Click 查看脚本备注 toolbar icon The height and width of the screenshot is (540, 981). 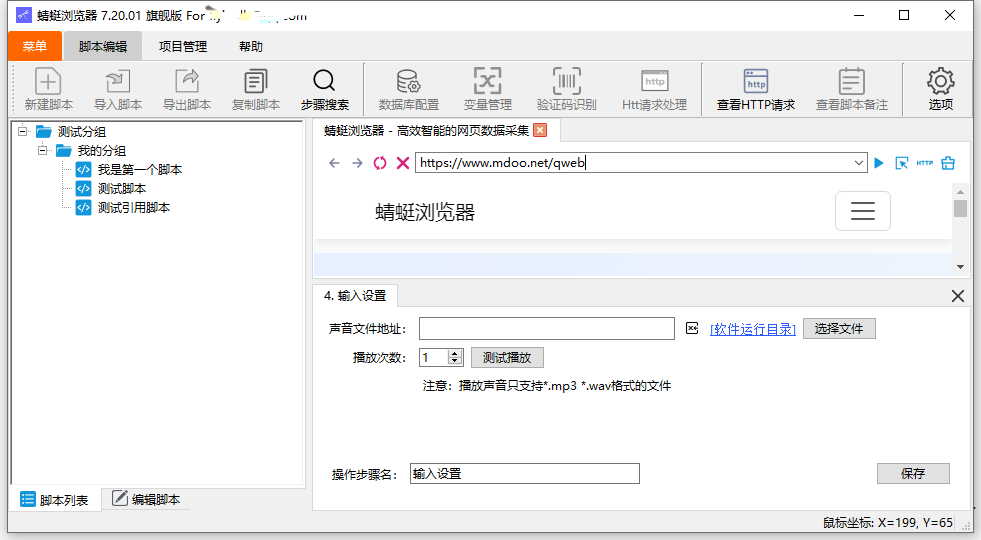pos(851,89)
